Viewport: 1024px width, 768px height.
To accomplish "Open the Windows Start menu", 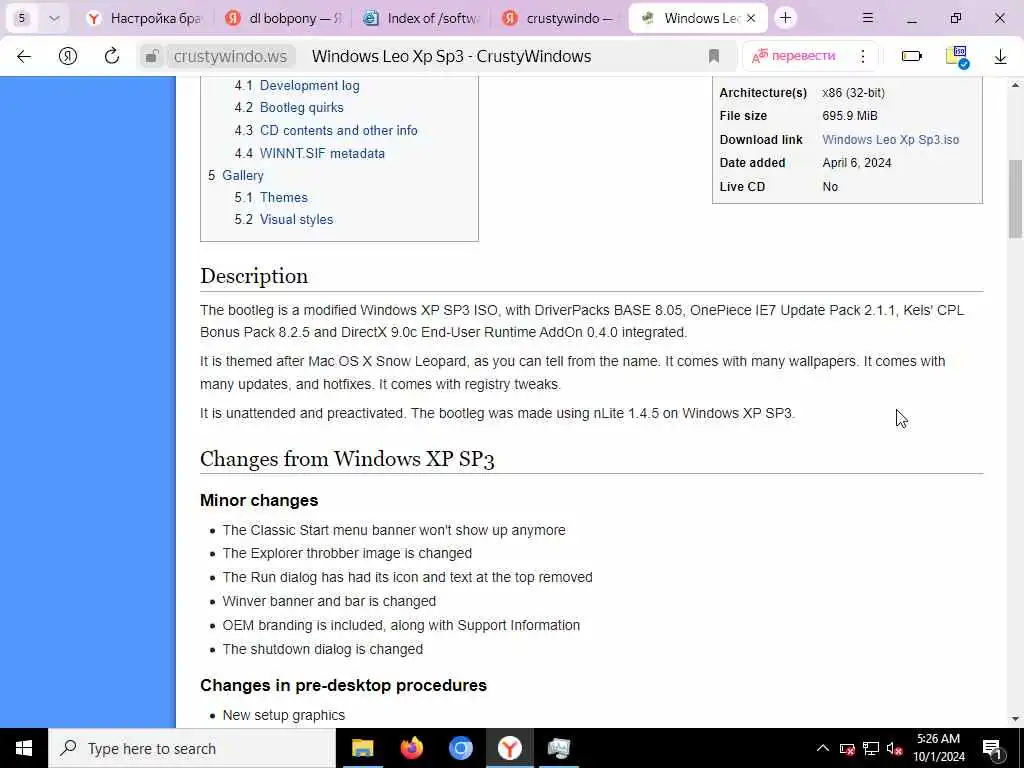I will (x=24, y=748).
